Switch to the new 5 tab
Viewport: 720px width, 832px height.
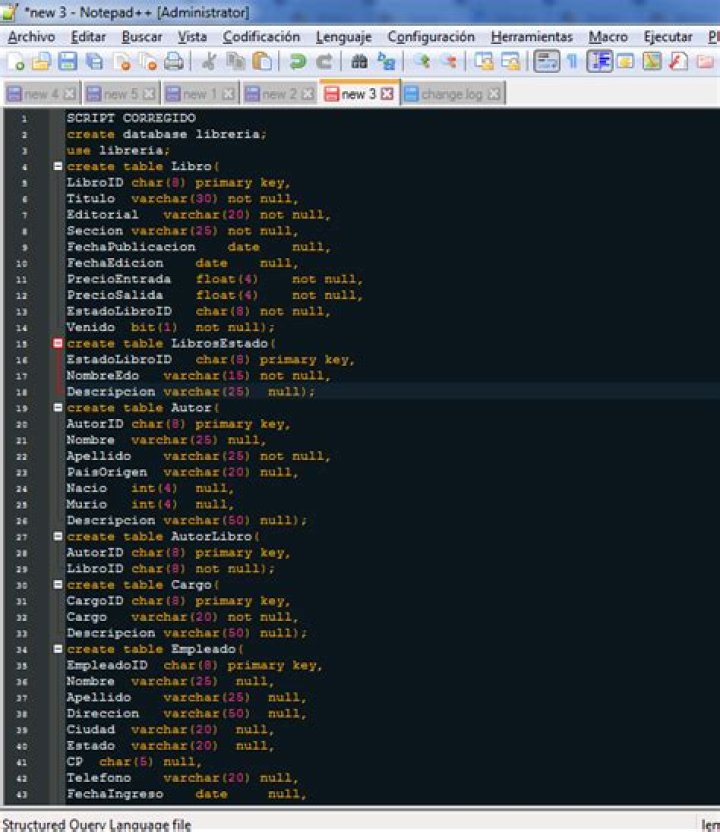[121, 94]
